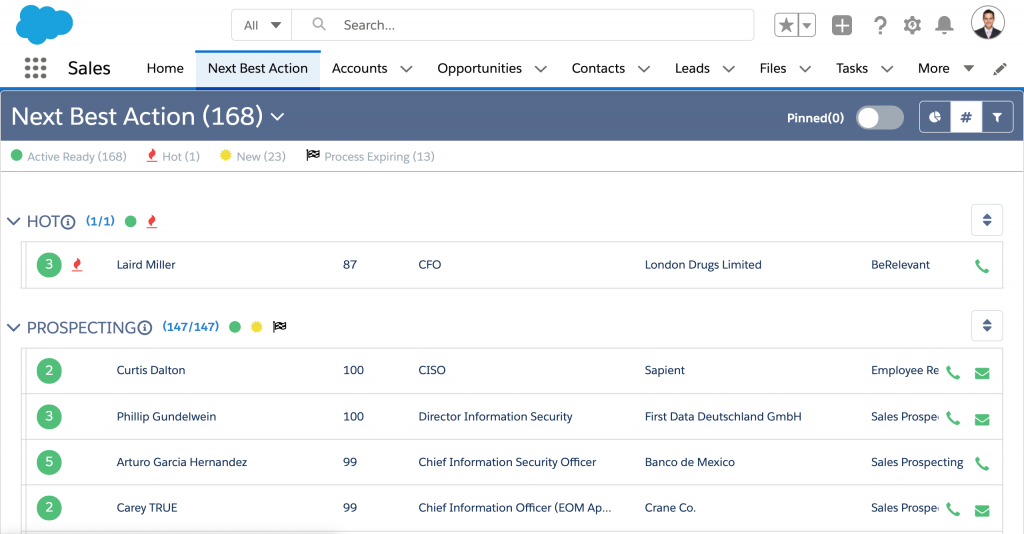Open the All search scope dropdown
1024x534 pixels.
pos(262,25)
